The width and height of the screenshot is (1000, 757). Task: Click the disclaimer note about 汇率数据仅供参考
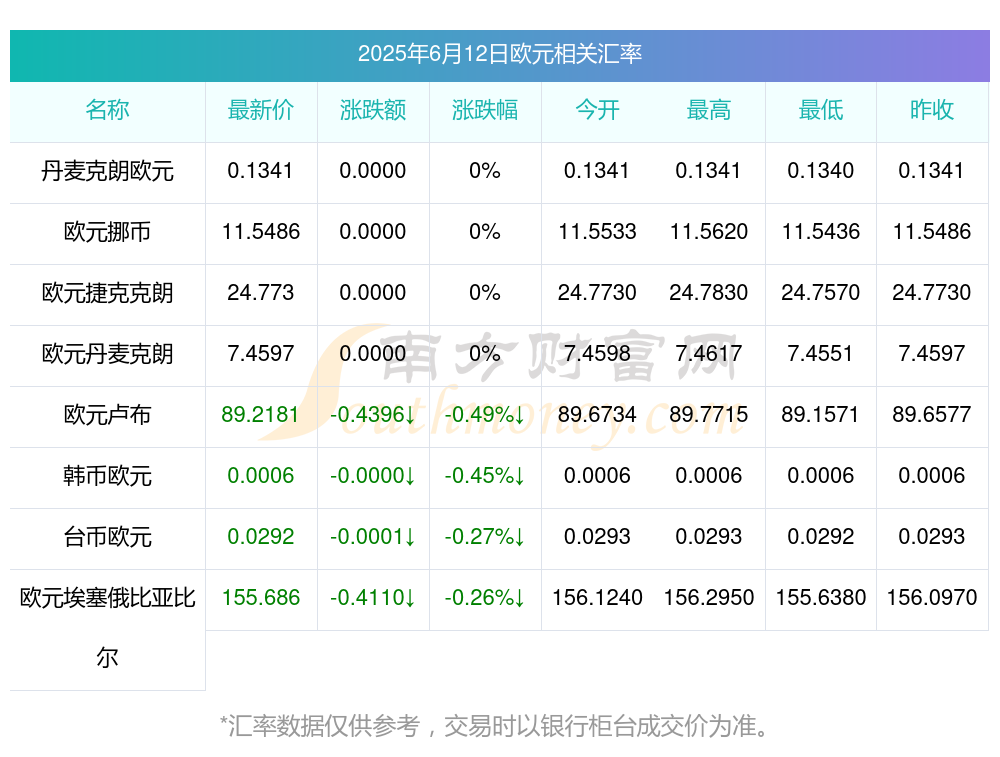495,726
